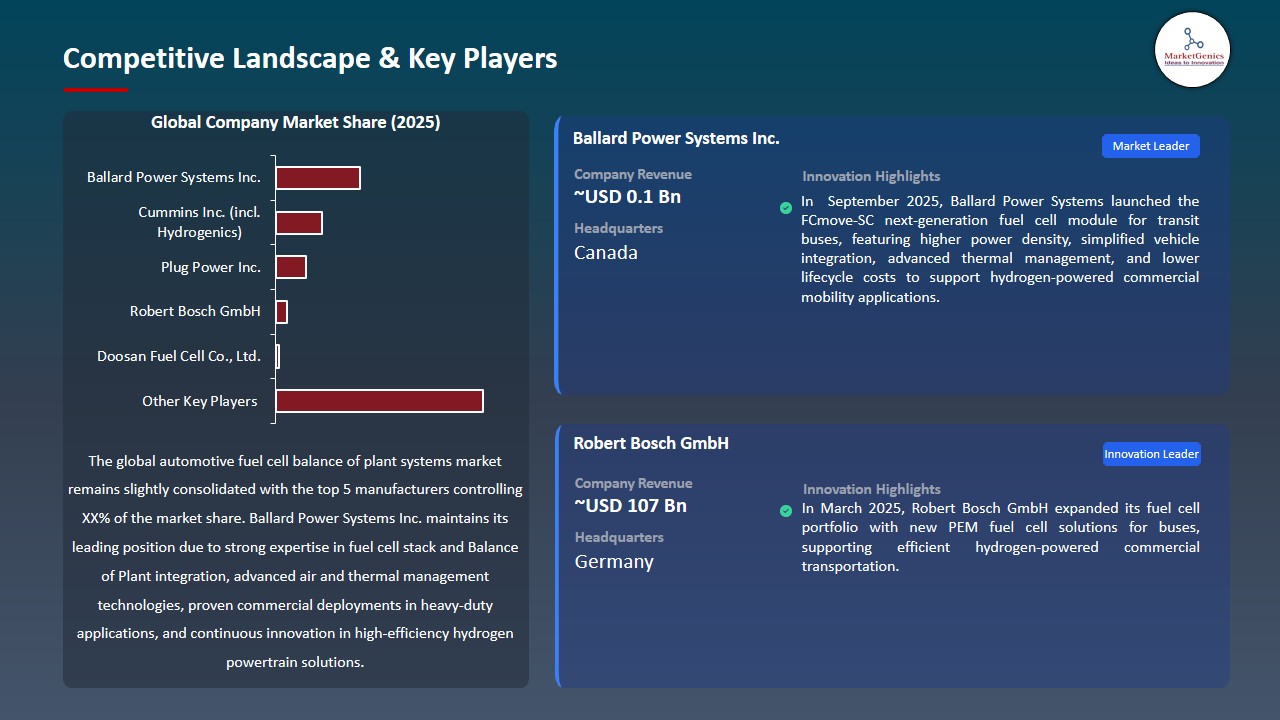Select the Doosan Fuel Cell chart bar
This screenshot has height=720, width=1280.
click(x=278, y=356)
